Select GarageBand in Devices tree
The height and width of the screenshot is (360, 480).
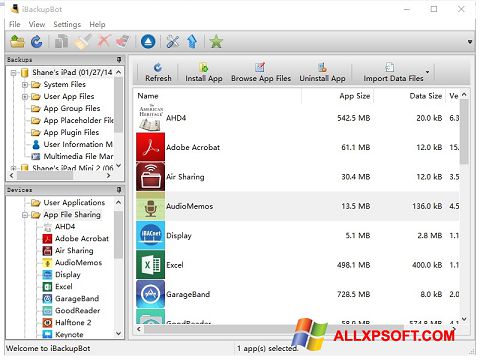(x=77, y=299)
